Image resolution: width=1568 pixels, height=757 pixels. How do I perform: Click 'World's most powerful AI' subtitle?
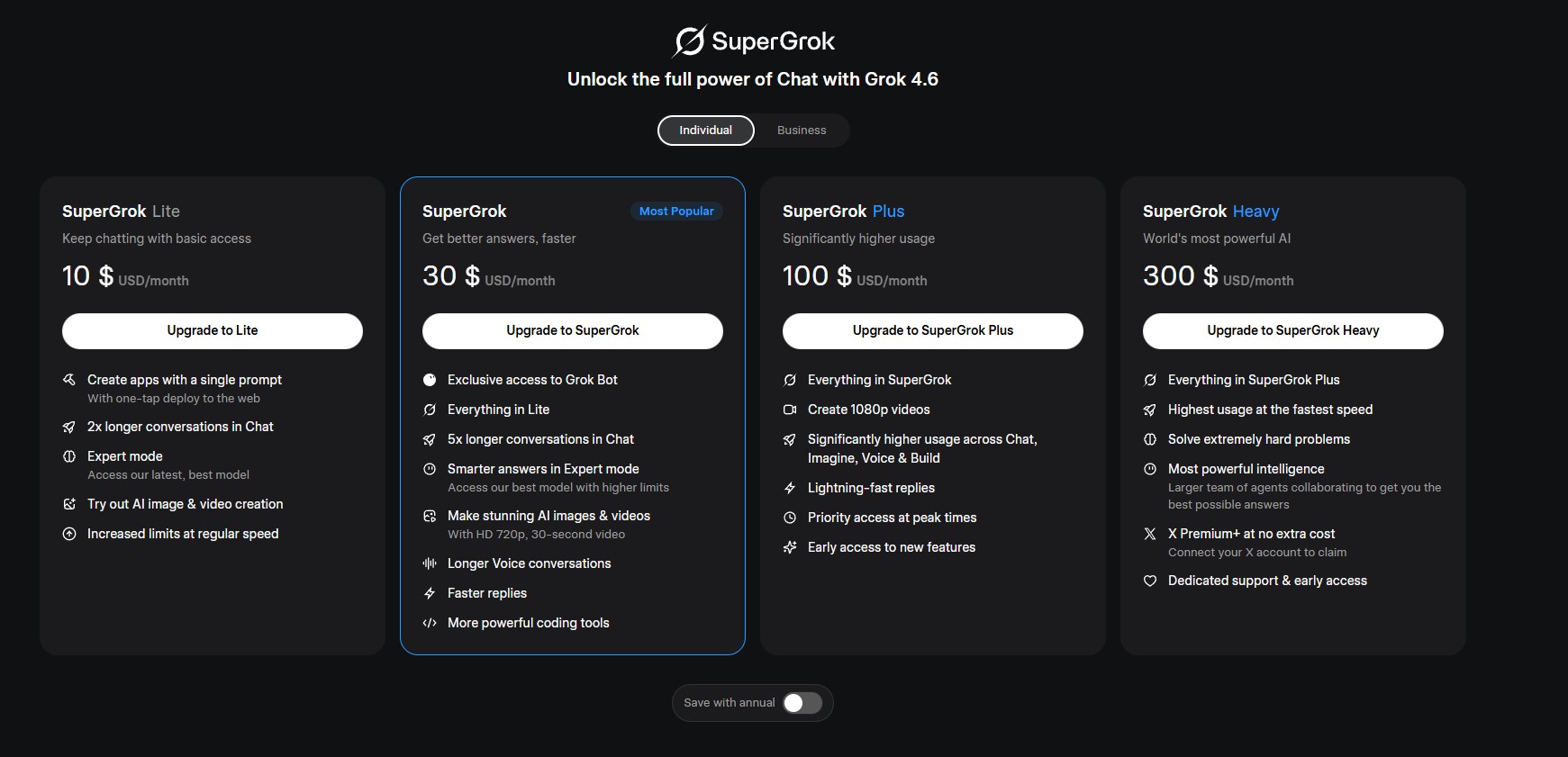point(1217,239)
